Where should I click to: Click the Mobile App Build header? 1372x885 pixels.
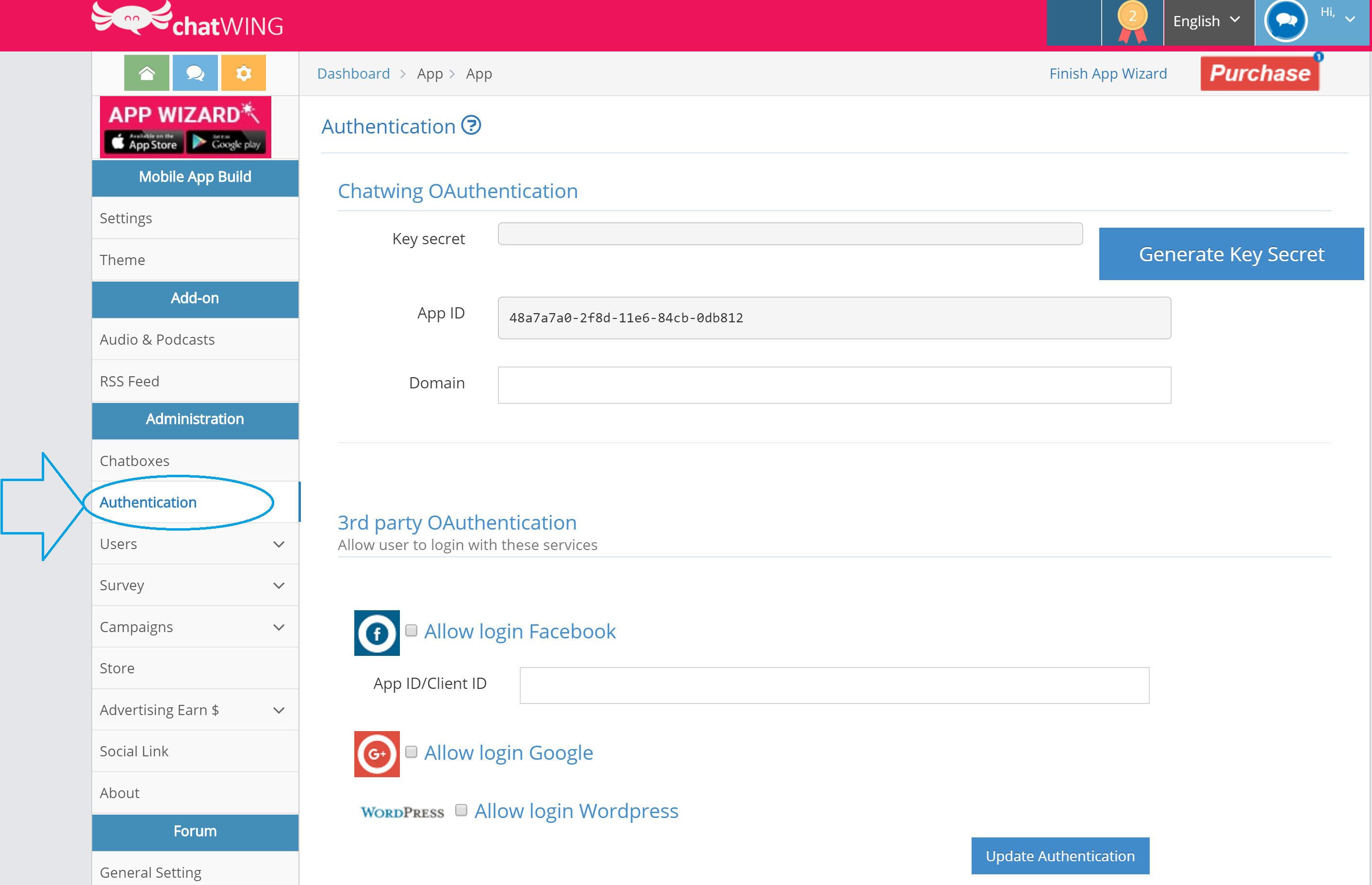(x=196, y=177)
